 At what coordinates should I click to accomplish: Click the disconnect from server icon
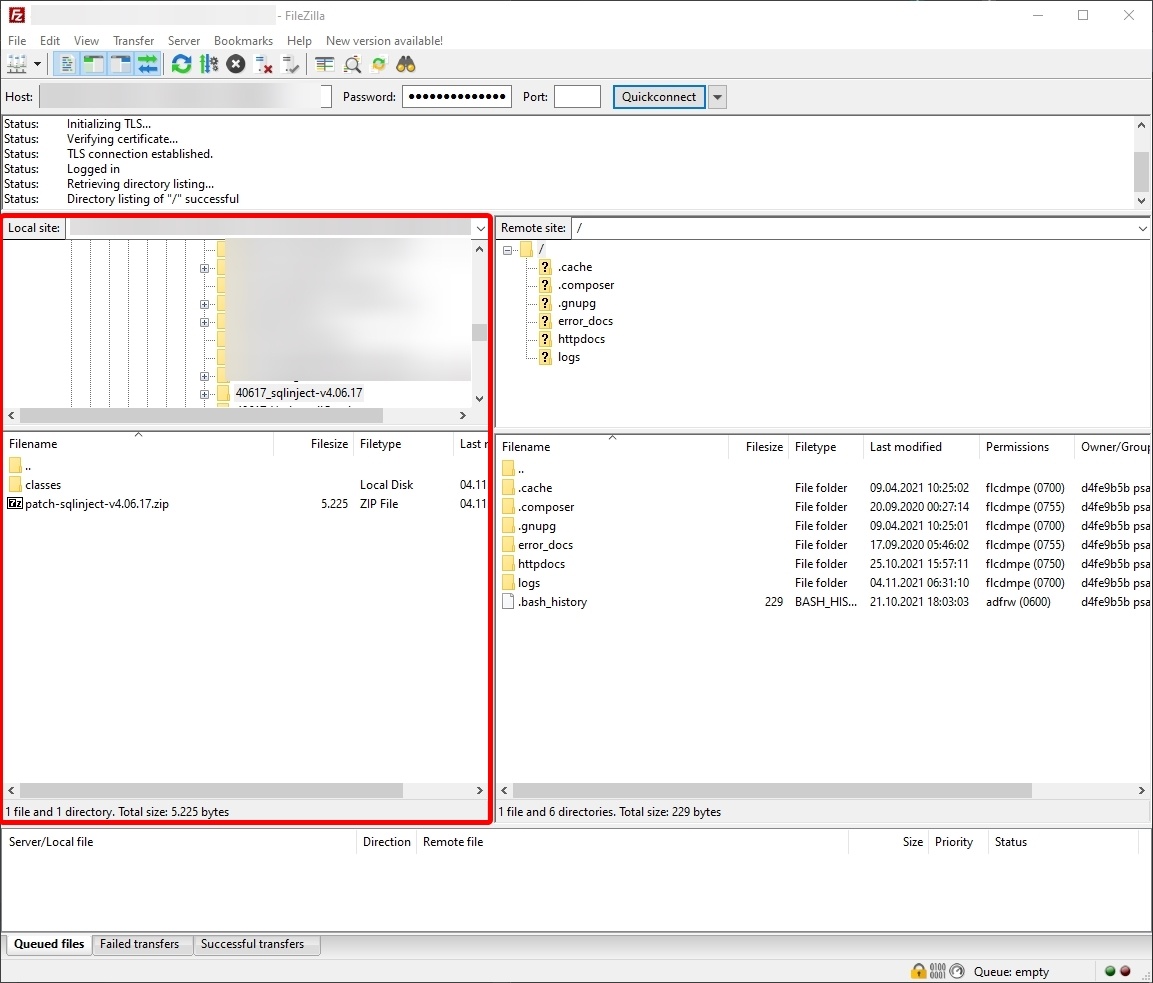[x=264, y=64]
